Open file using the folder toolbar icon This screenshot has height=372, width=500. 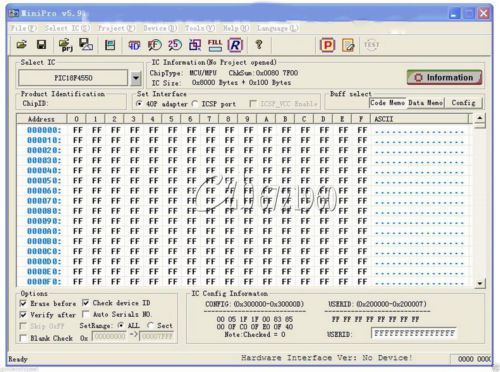(22, 44)
